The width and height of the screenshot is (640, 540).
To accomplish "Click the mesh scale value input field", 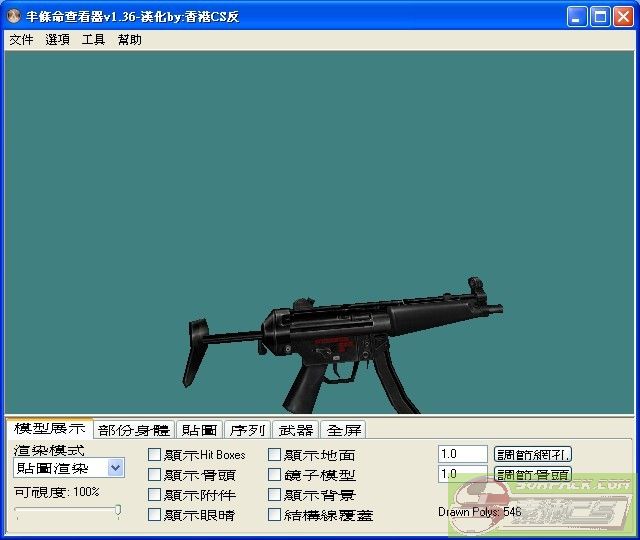I will [x=462, y=454].
